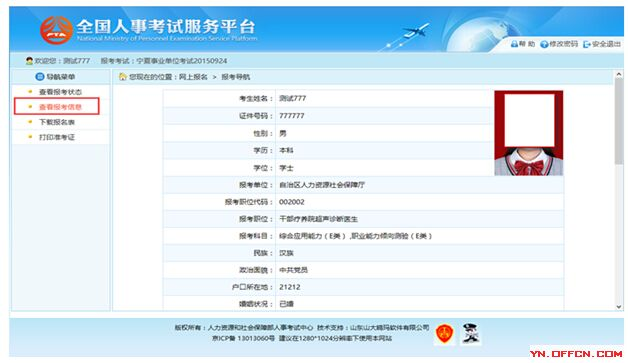
Task: Open 打印准考证 menu entry
Action: [56, 137]
